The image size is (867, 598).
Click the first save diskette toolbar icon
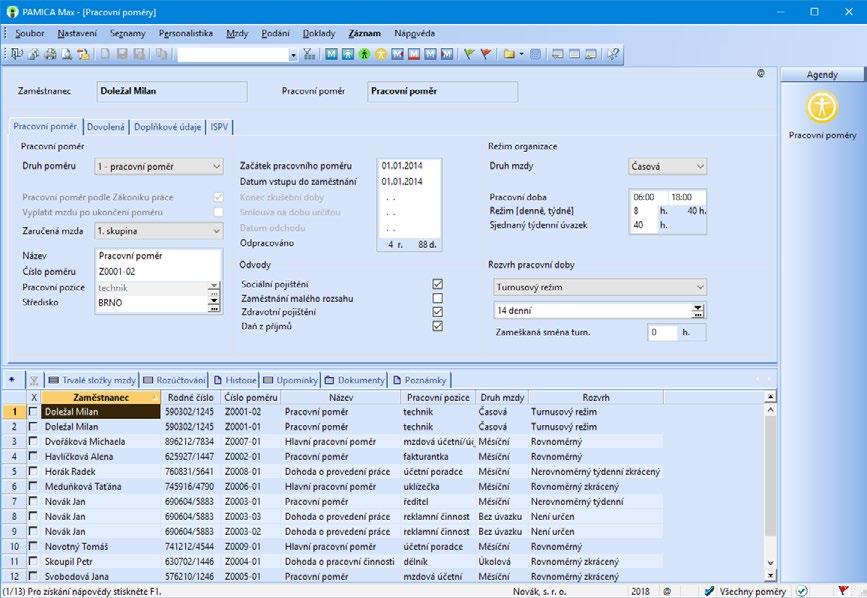(x=122, y=54)
